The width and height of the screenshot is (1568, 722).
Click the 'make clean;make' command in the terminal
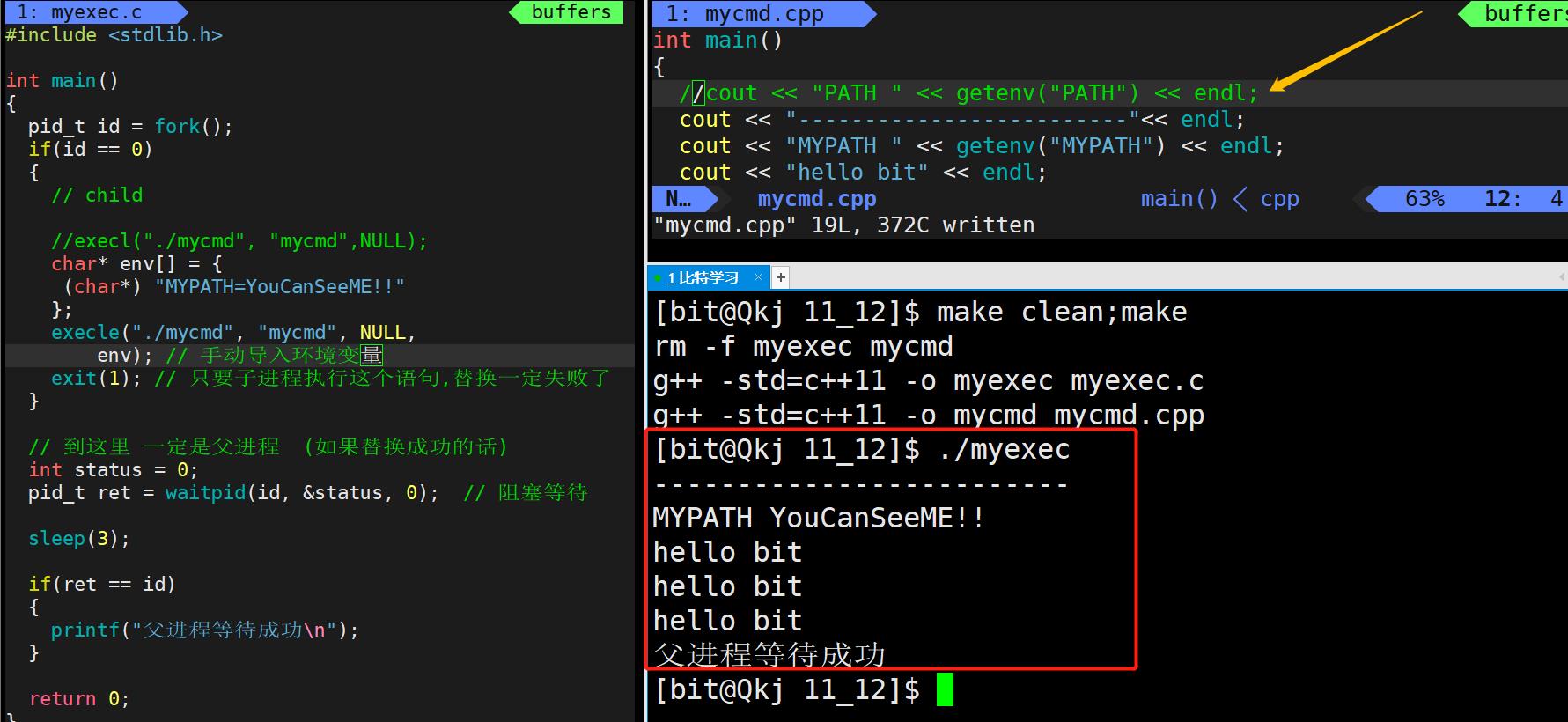[x=1062, y=313]
